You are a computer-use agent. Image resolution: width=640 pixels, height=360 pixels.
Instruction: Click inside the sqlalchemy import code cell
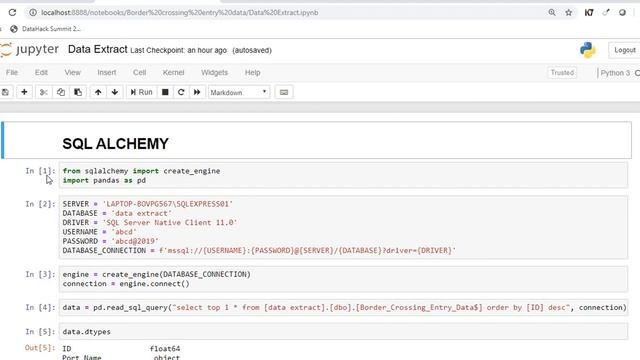[343, 176]
